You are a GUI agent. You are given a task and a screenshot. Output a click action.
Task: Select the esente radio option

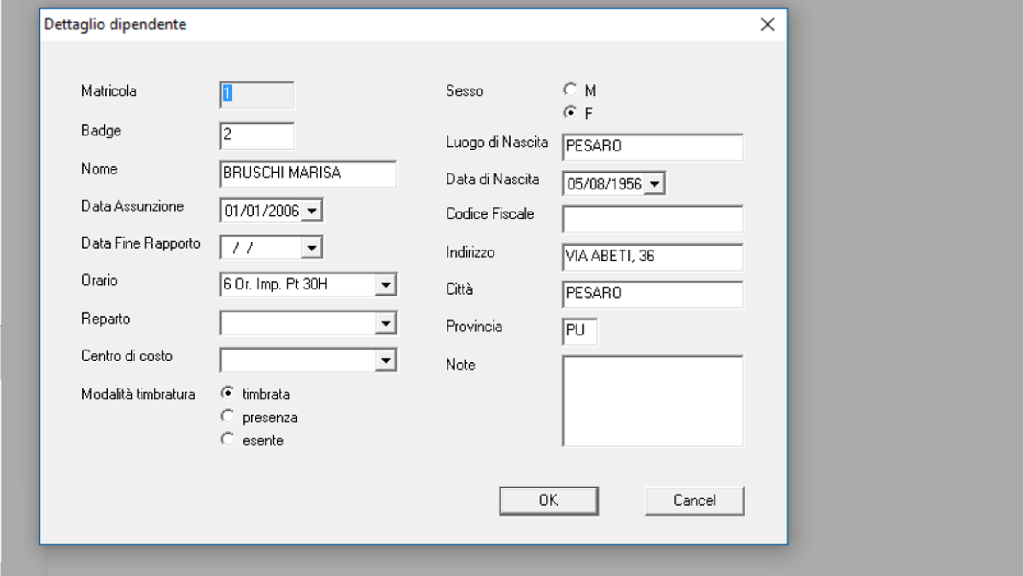tap(227, 439)
